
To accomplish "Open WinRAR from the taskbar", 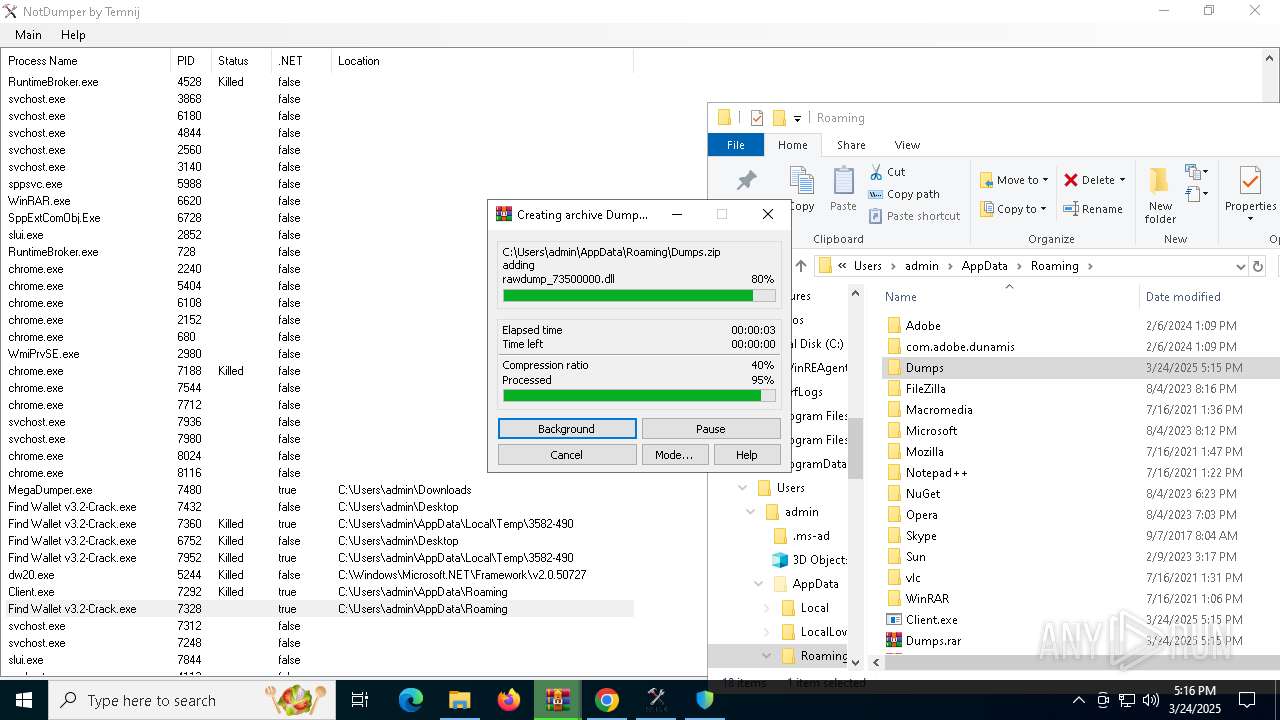I will click(558, 700).
